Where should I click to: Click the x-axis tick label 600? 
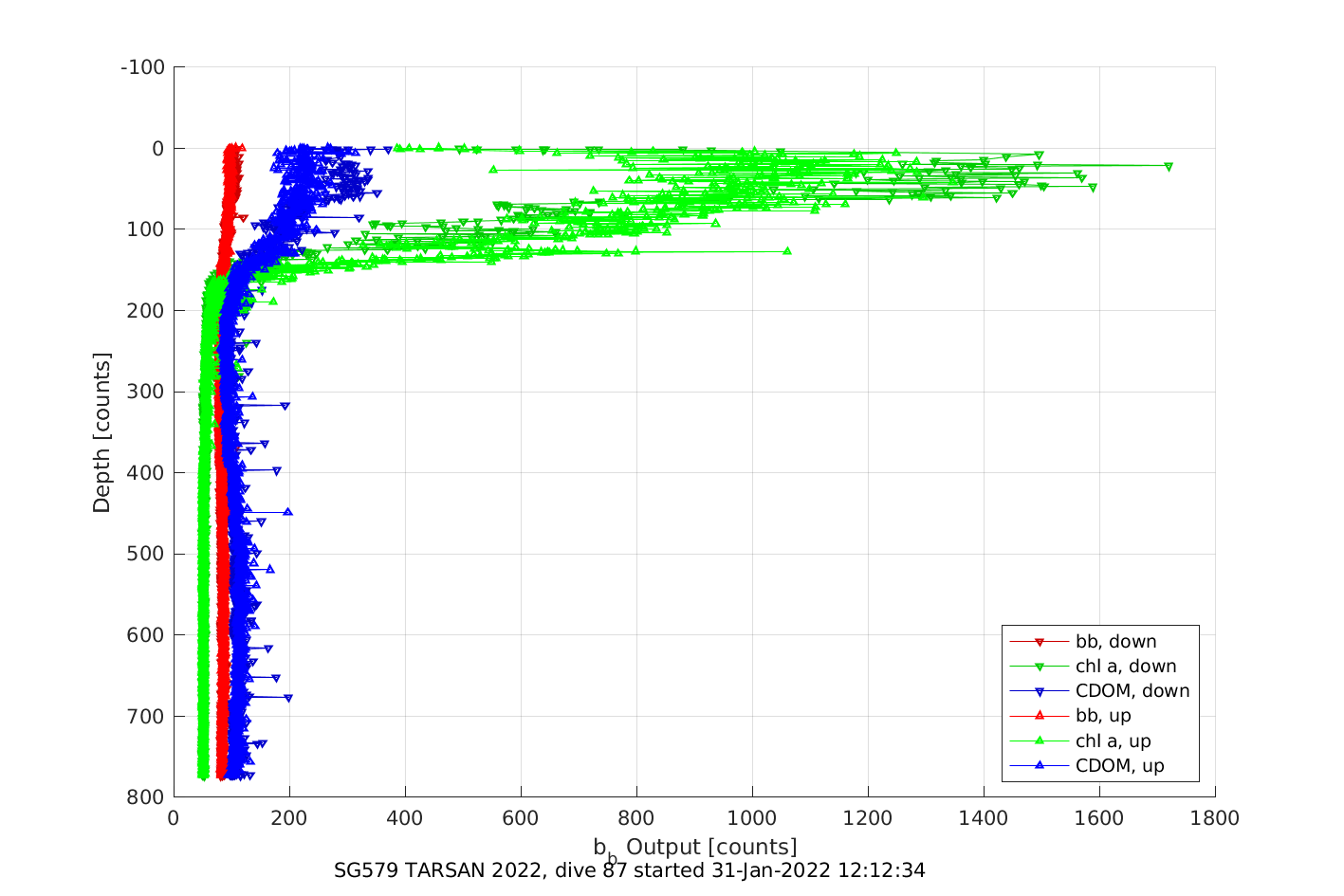coord(521,818)
